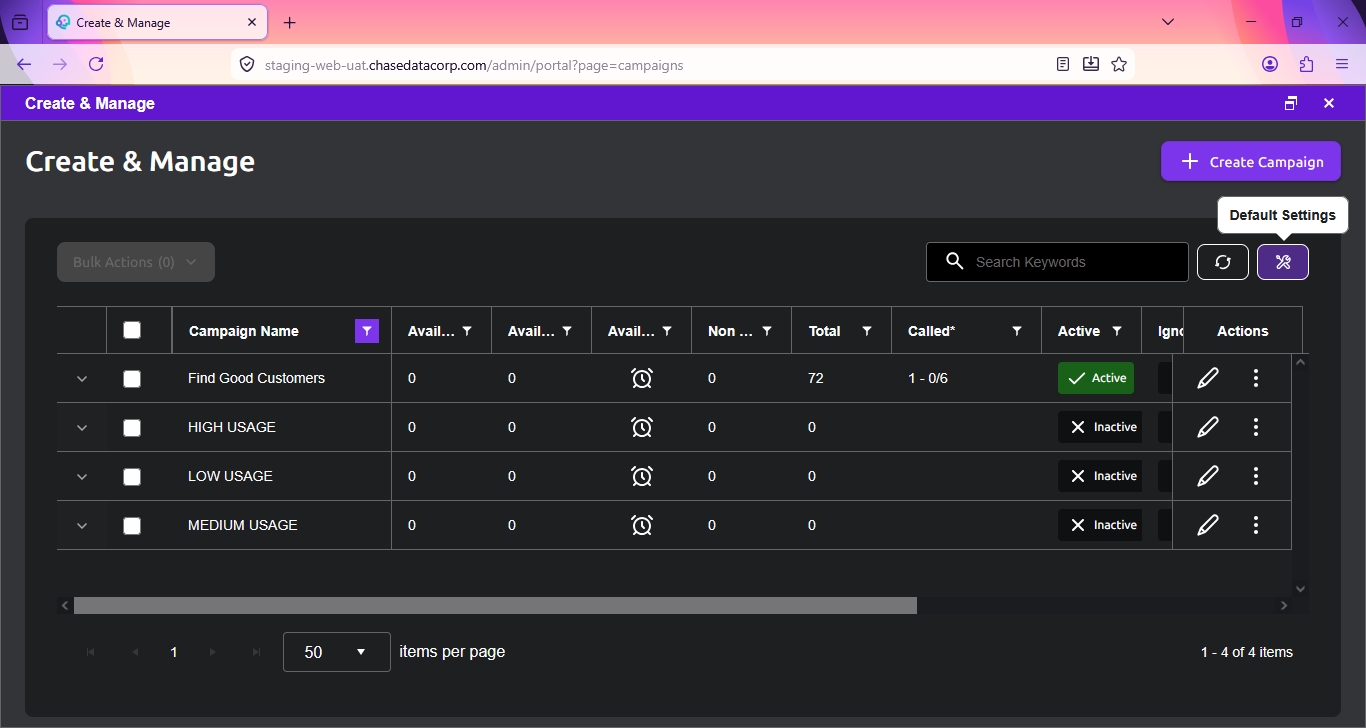Sort by Active column header
Image resolution: width=1366 pixels, height=728 pixels.
1079,331
